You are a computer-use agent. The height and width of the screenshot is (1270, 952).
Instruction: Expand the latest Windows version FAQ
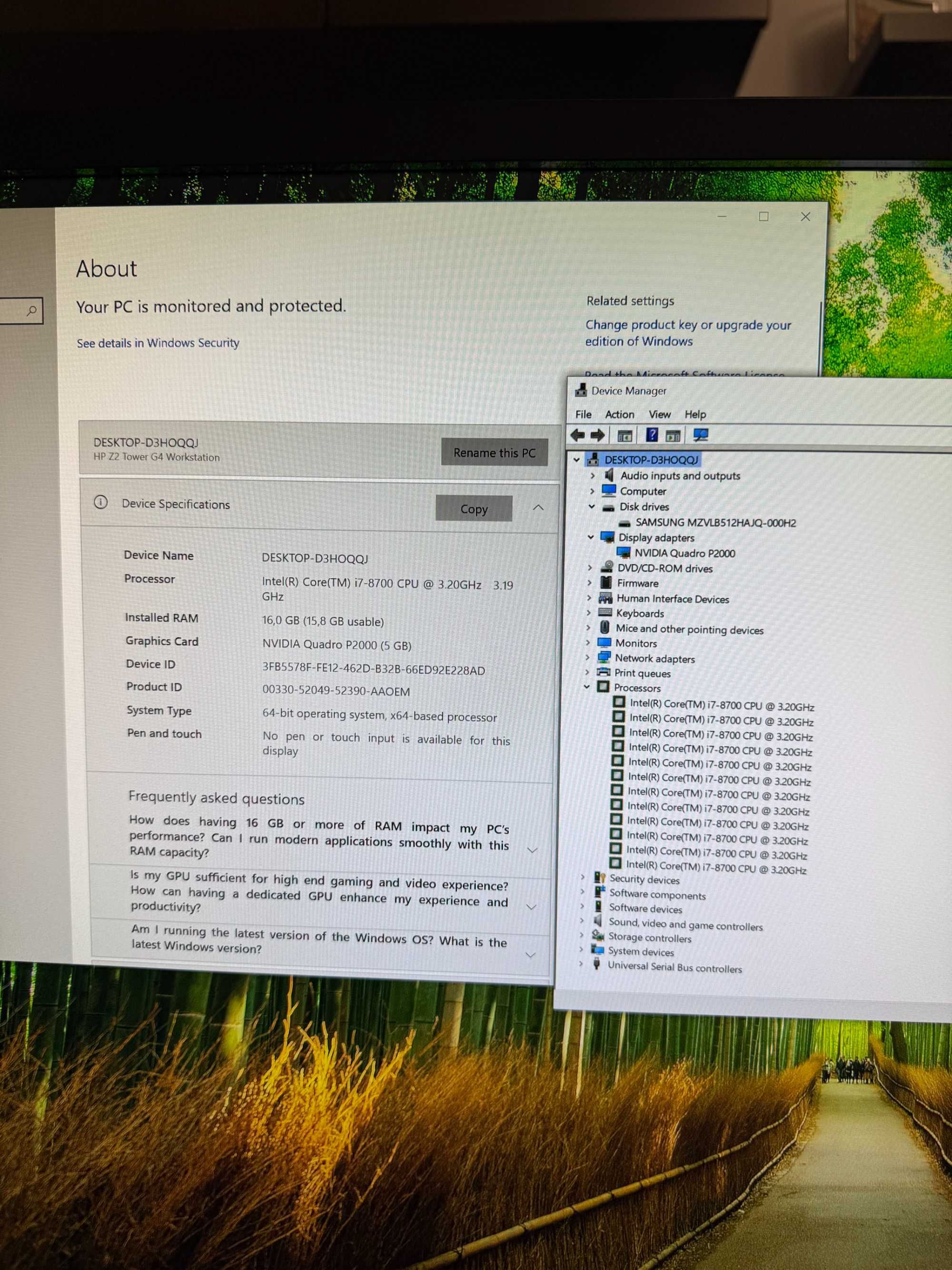(x=531, y=955)
